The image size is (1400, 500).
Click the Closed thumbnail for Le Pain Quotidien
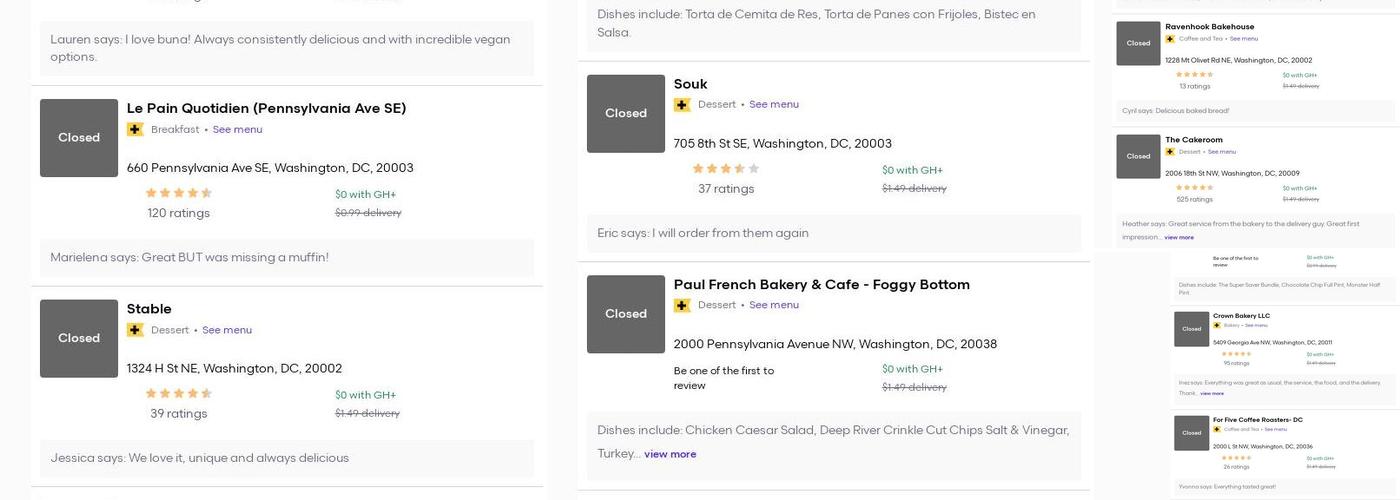point(79,138)
